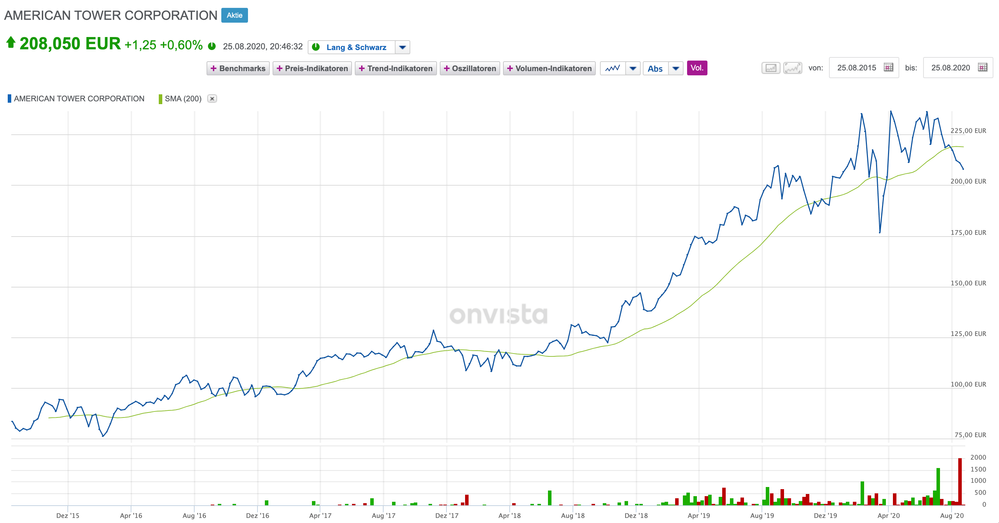The width and height of the screenshot is (999, 523).
Task: Open calendar for the 'von' start date
Action: (x=889, y=68)
